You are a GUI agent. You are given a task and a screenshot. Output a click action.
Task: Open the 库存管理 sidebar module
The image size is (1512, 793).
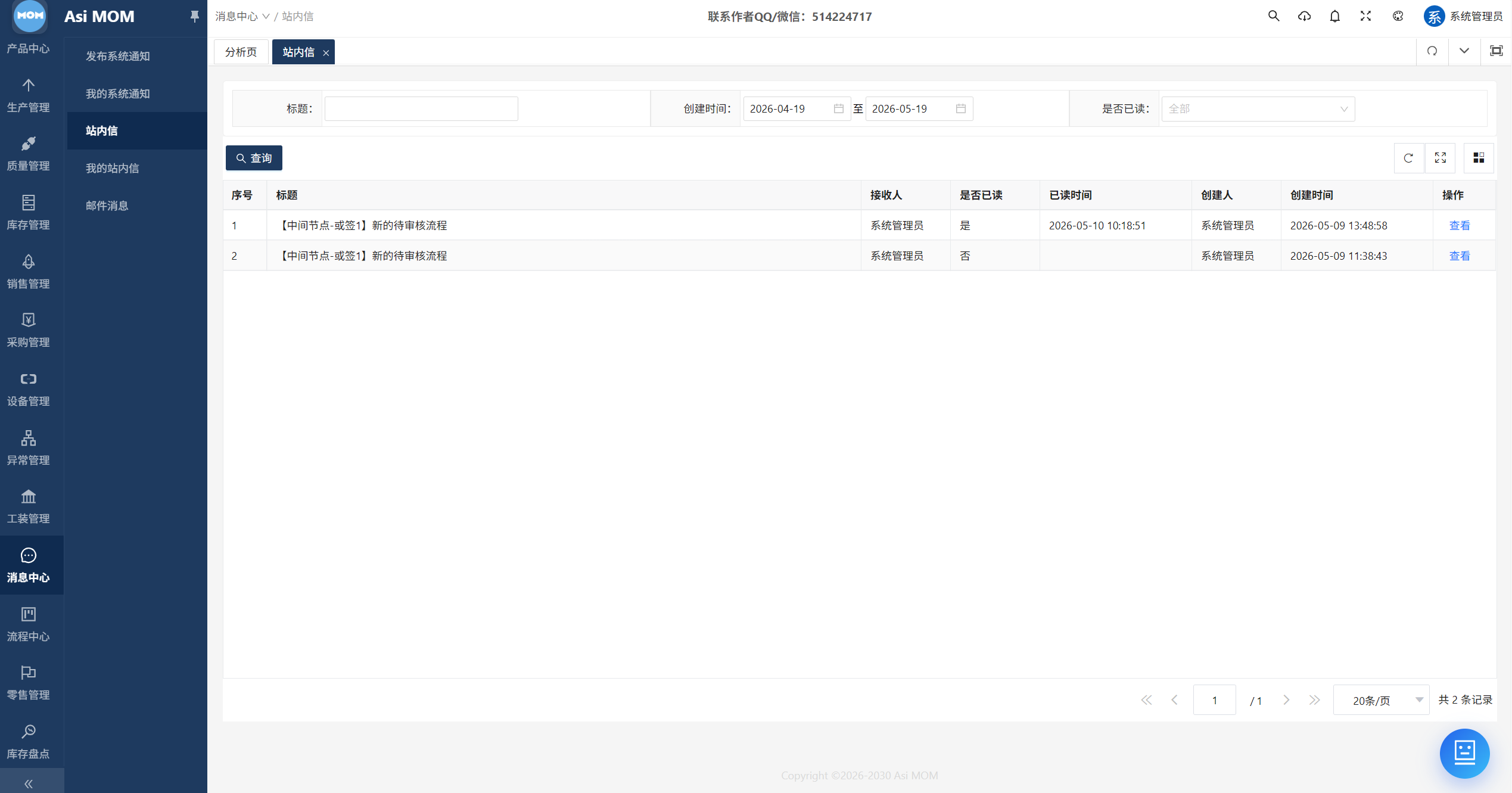[x=28, y=213]
